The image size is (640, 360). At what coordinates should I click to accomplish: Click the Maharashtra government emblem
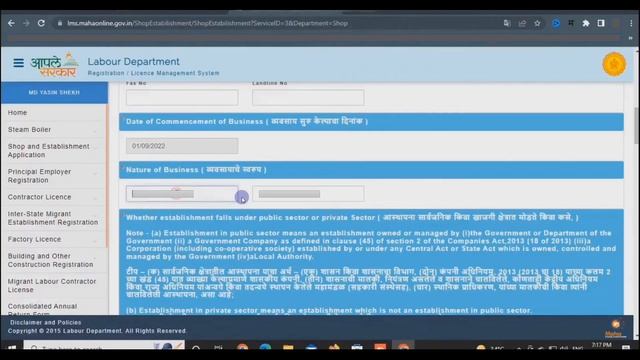(614, 64)
